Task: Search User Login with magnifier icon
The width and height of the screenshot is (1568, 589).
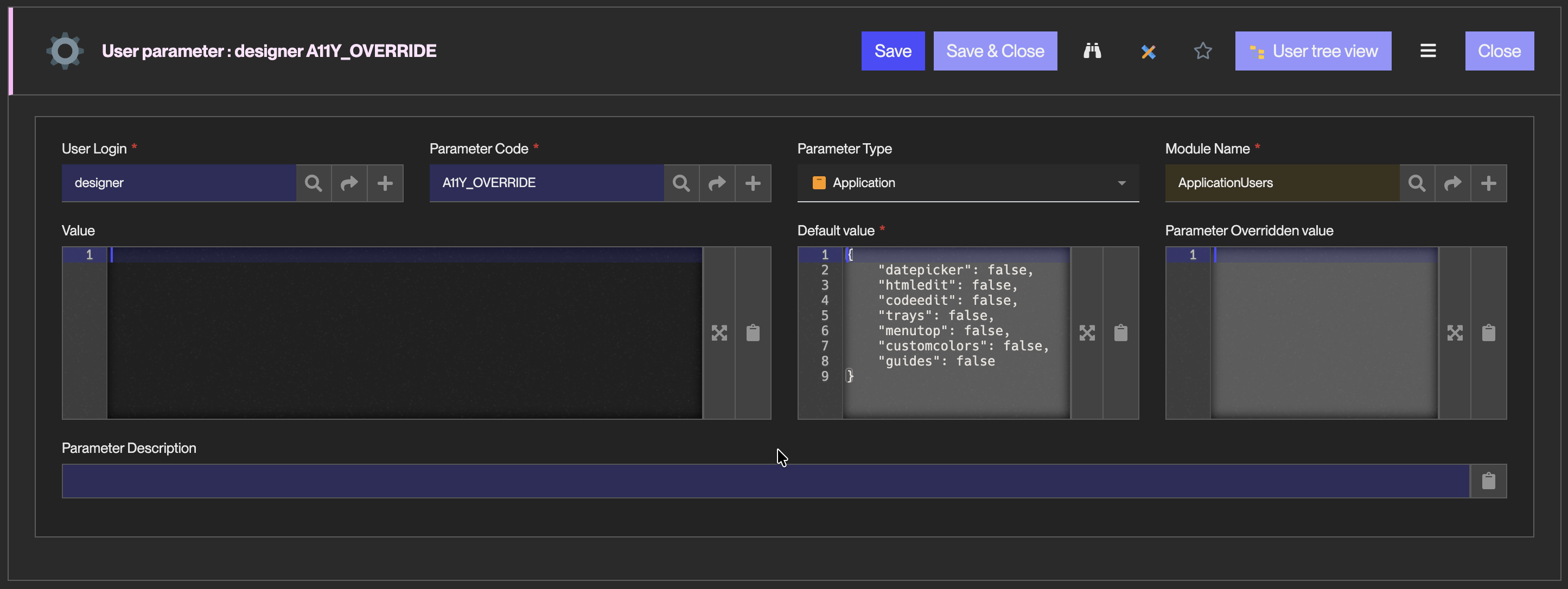Action: [x=314, y=183]
